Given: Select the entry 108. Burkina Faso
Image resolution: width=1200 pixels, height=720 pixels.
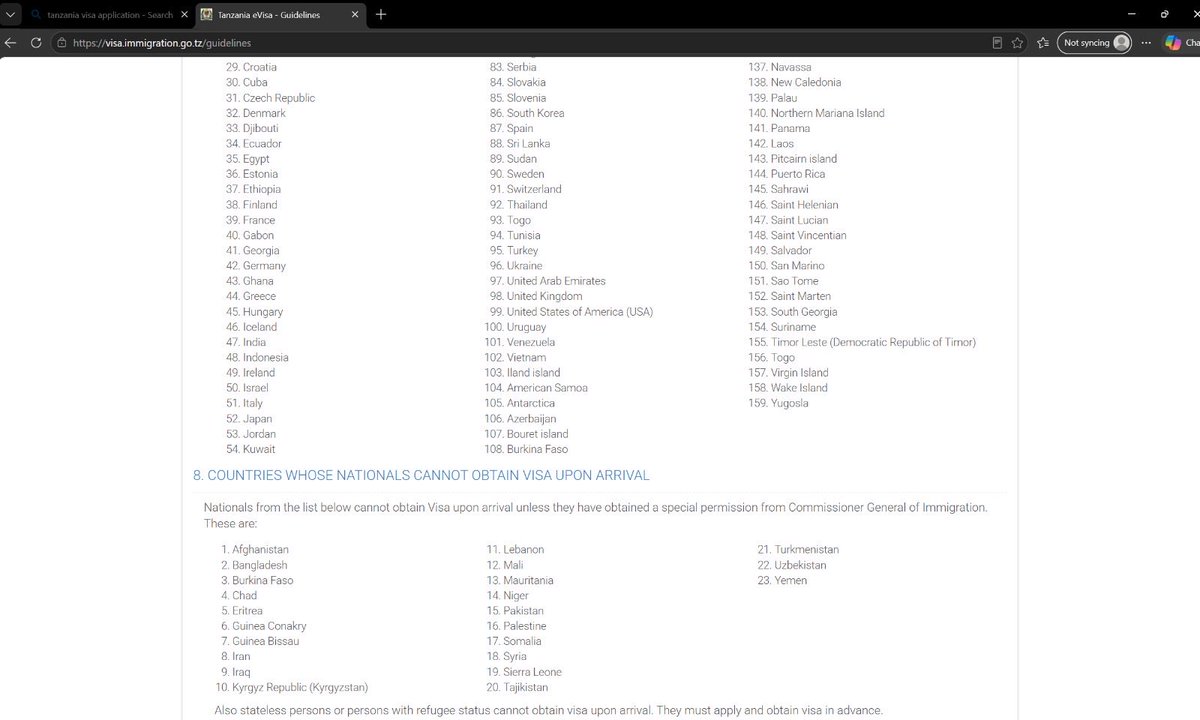Looking at the screenshot, I should [x=526, y=449].
